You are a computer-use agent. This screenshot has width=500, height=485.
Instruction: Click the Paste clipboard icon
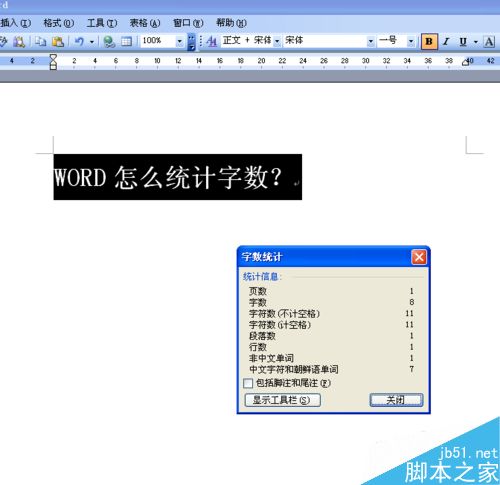click(58, 42)
